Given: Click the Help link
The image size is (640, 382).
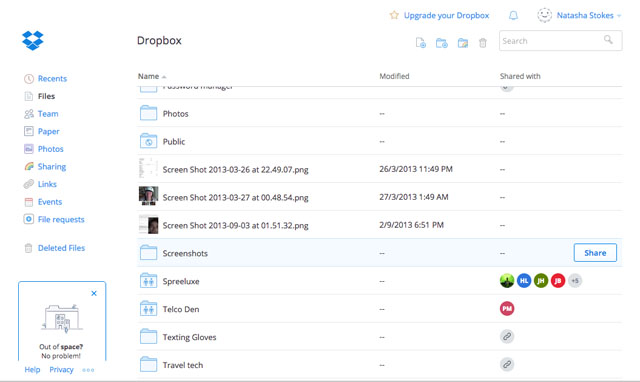Looking at the screenshot, I should (32, 369).
